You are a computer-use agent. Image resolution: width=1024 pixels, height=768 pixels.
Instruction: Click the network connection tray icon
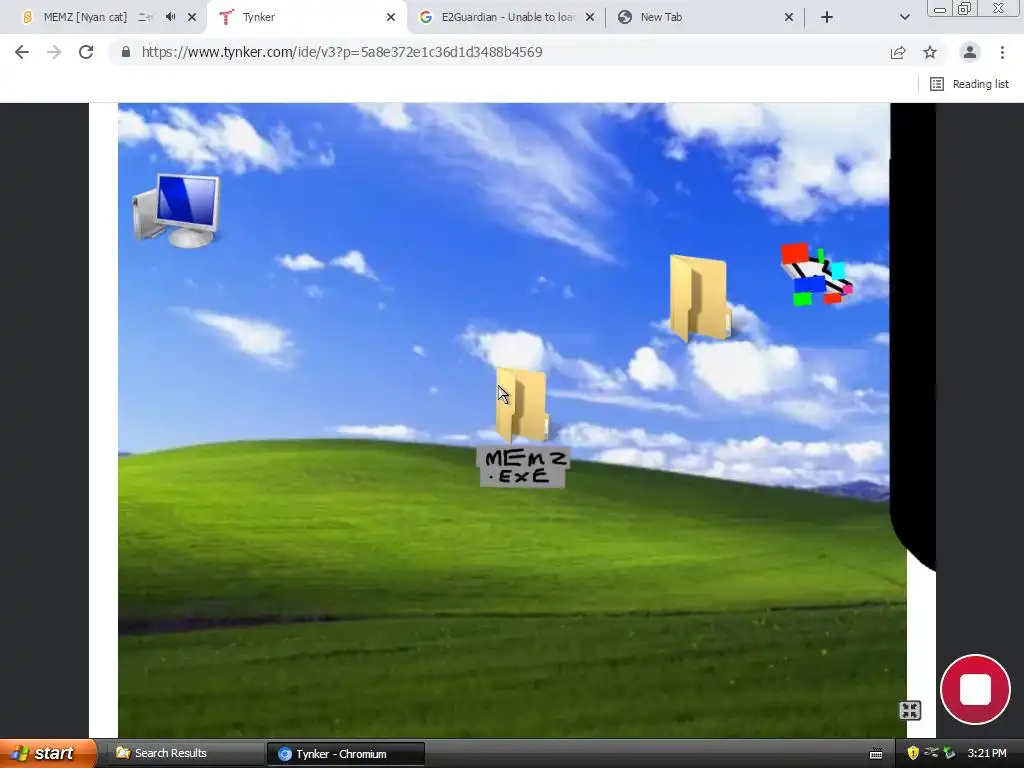point(931,753)
